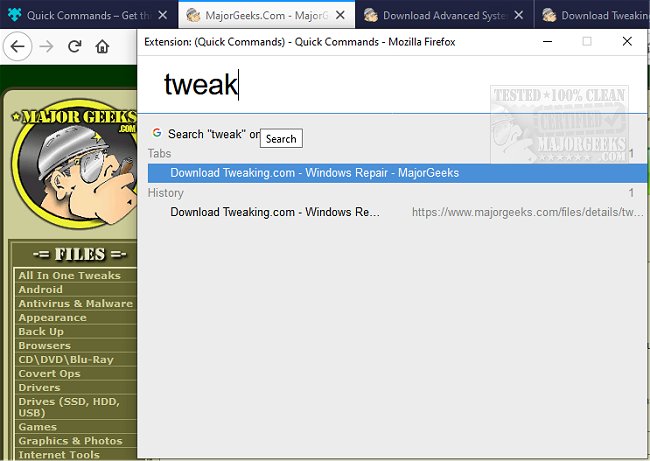Close the Download Advanced System tab

pyautogui.click(x=519, y=15)
